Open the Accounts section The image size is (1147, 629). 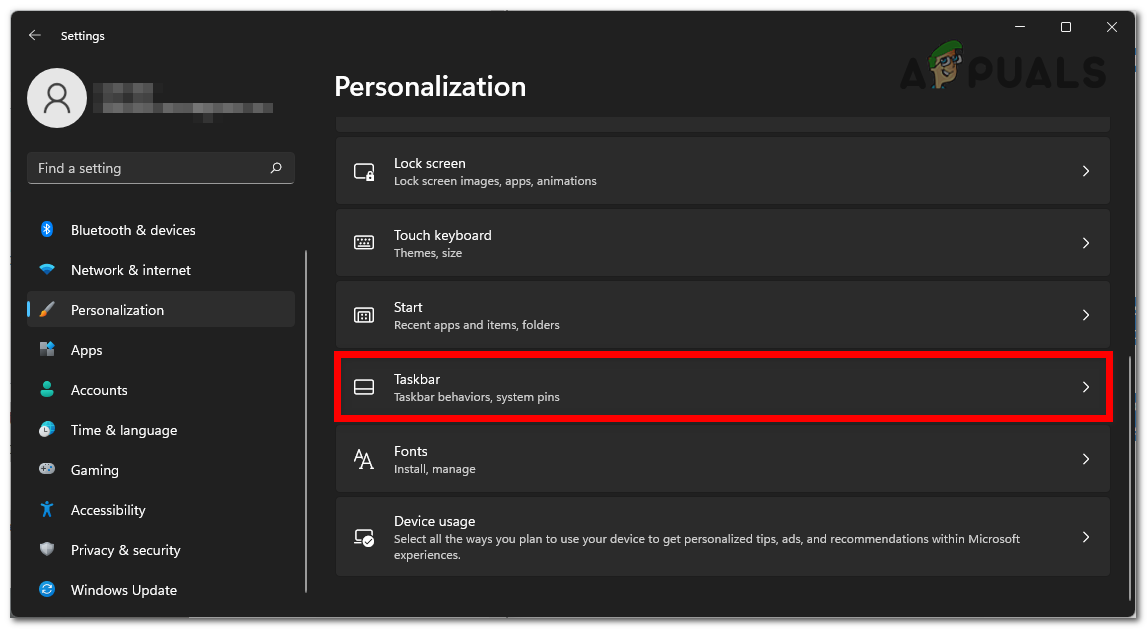point(99,390)
